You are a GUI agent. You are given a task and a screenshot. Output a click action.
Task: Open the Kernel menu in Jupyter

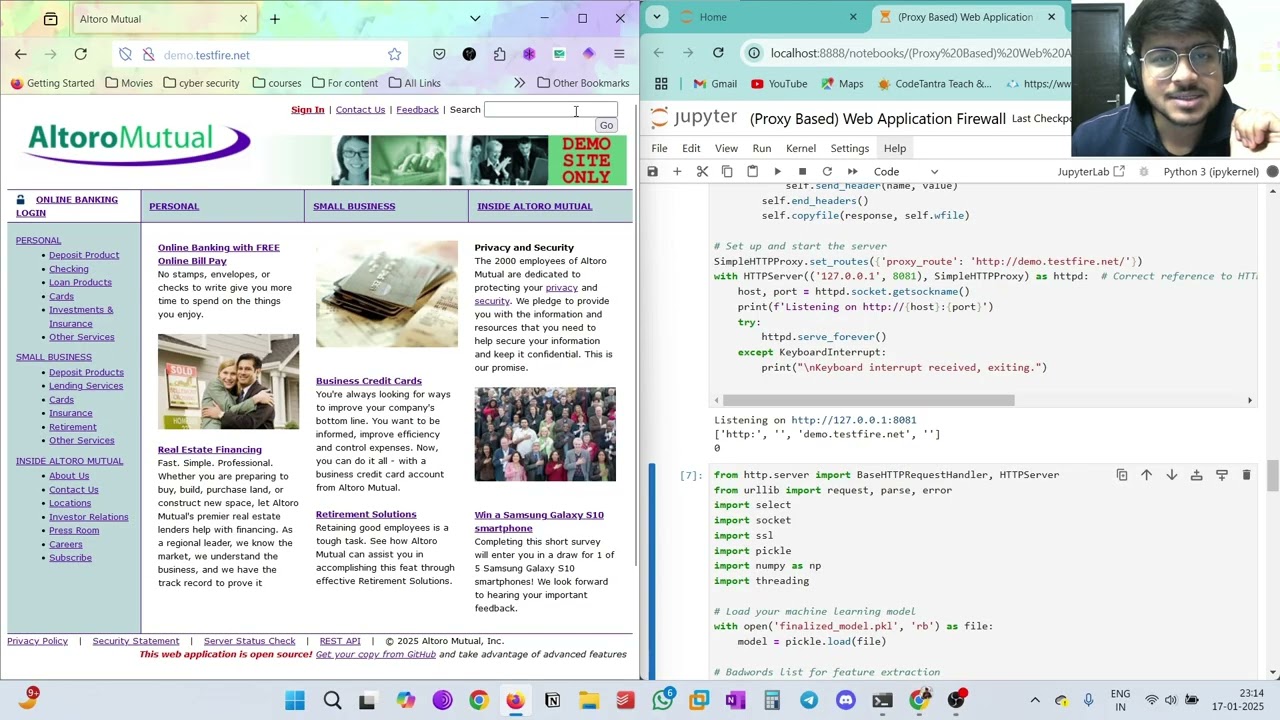(x=800, y=148)
